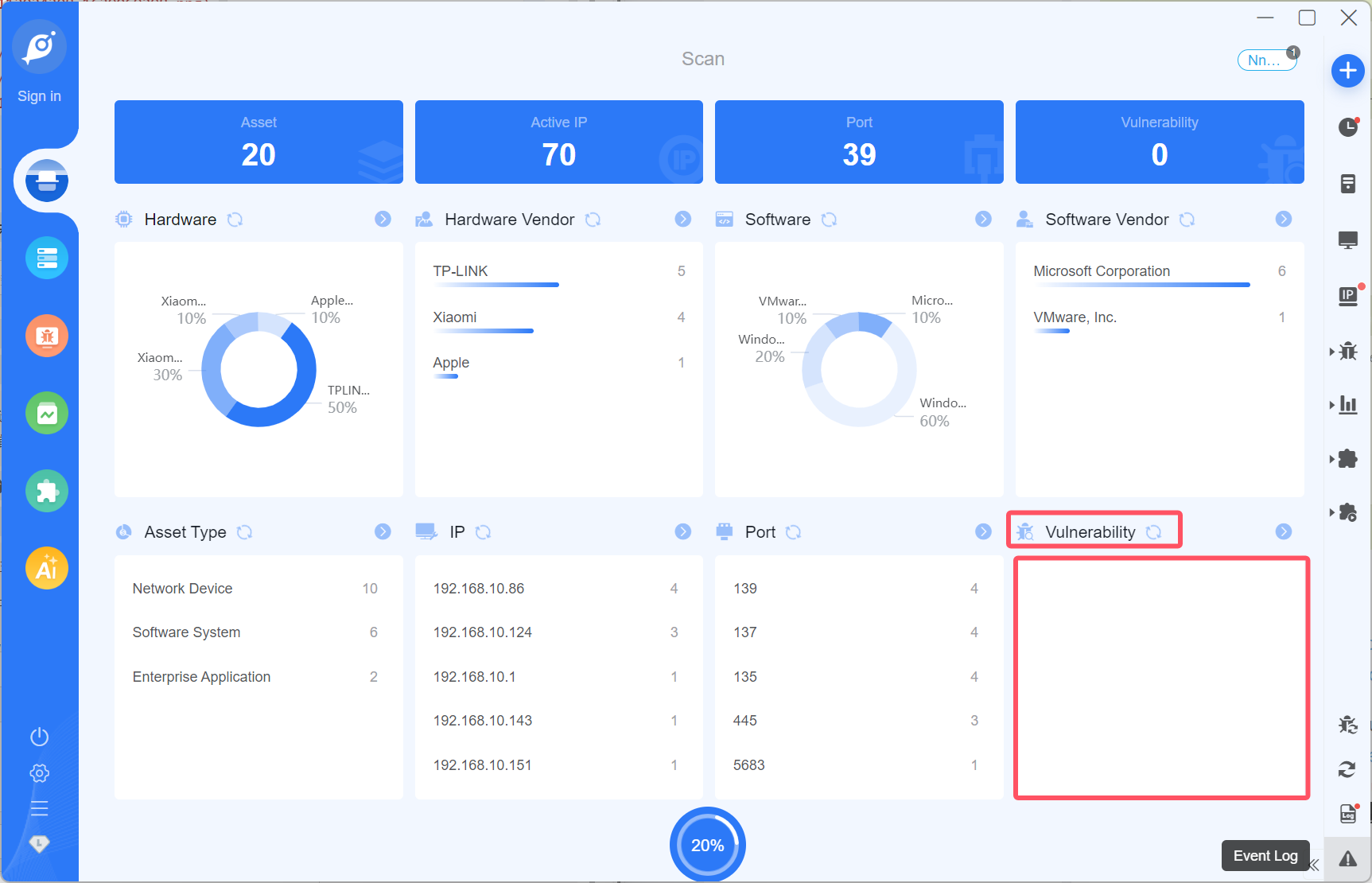The width and height of the screenshot is (1372, 883).
Task: Click the settings gear in left sidebar
Action: point(39,773)
